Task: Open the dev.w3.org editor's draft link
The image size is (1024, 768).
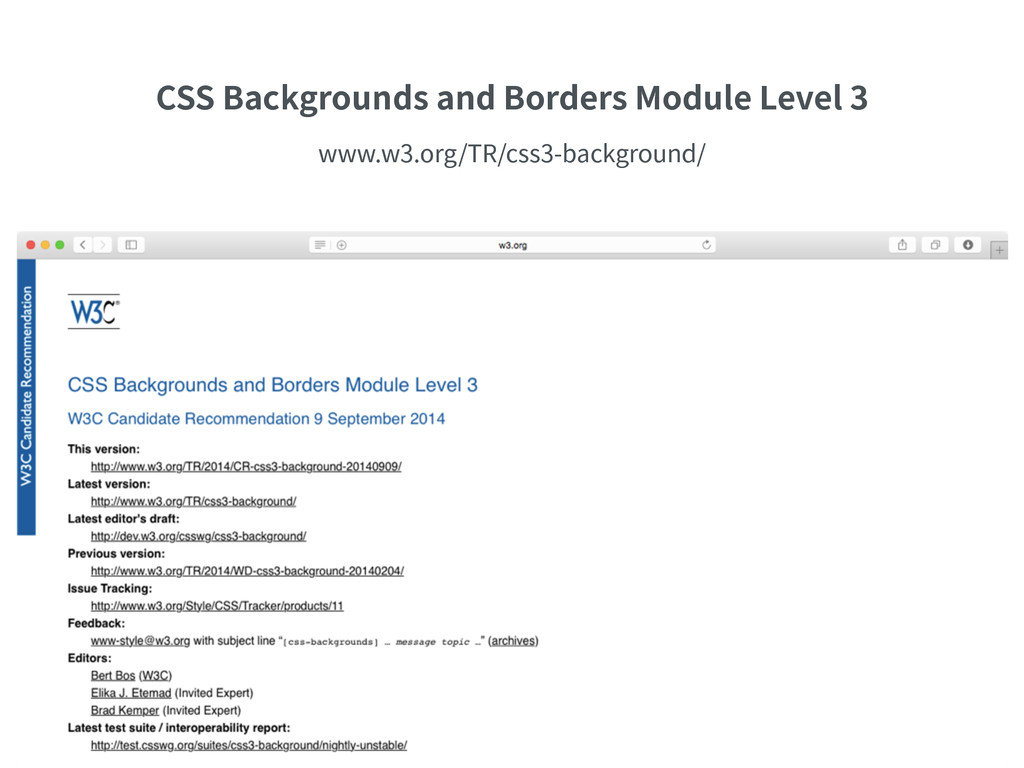Action: tap(199, 536)
